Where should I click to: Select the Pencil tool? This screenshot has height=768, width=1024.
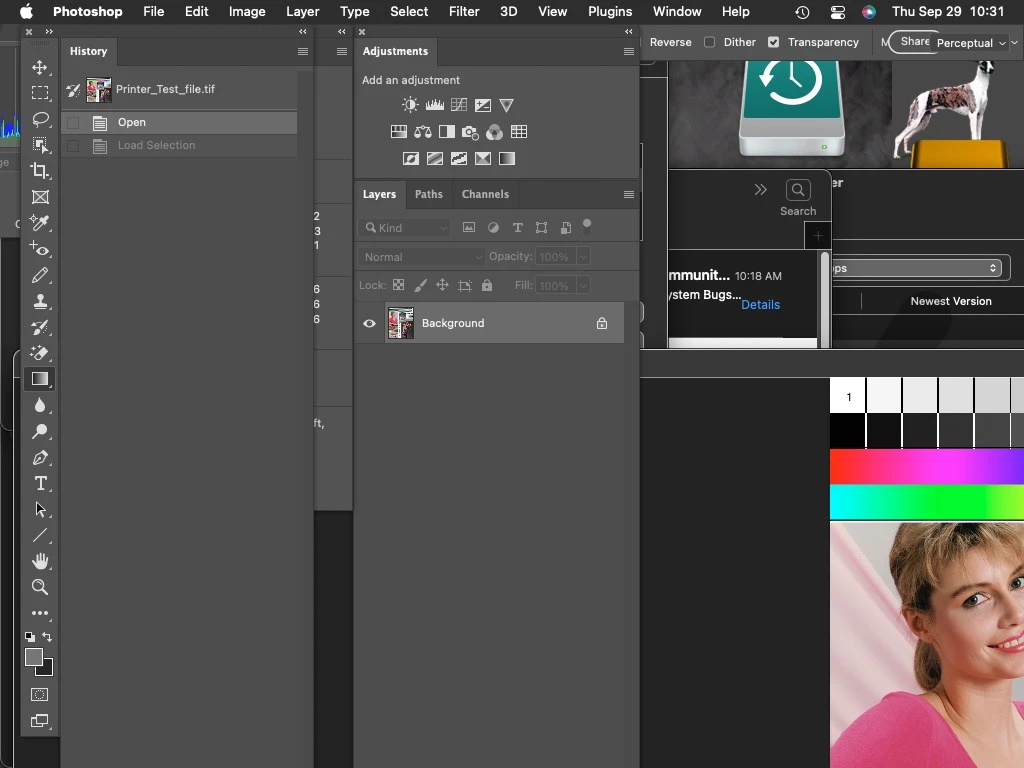click(x=40, y=275)
